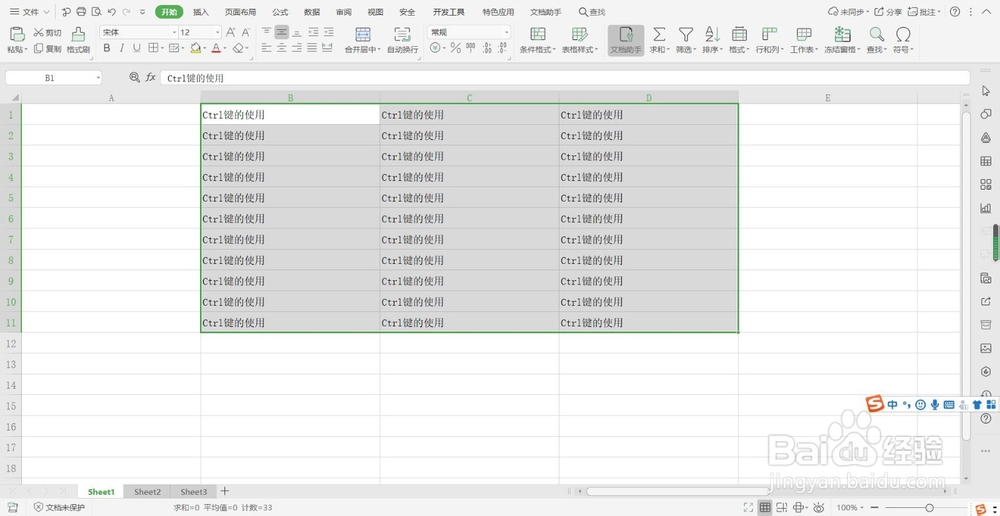Expand the 未同步 sync dropdown
Viewport: 1000px width, 516px height.
pos(867,11)
